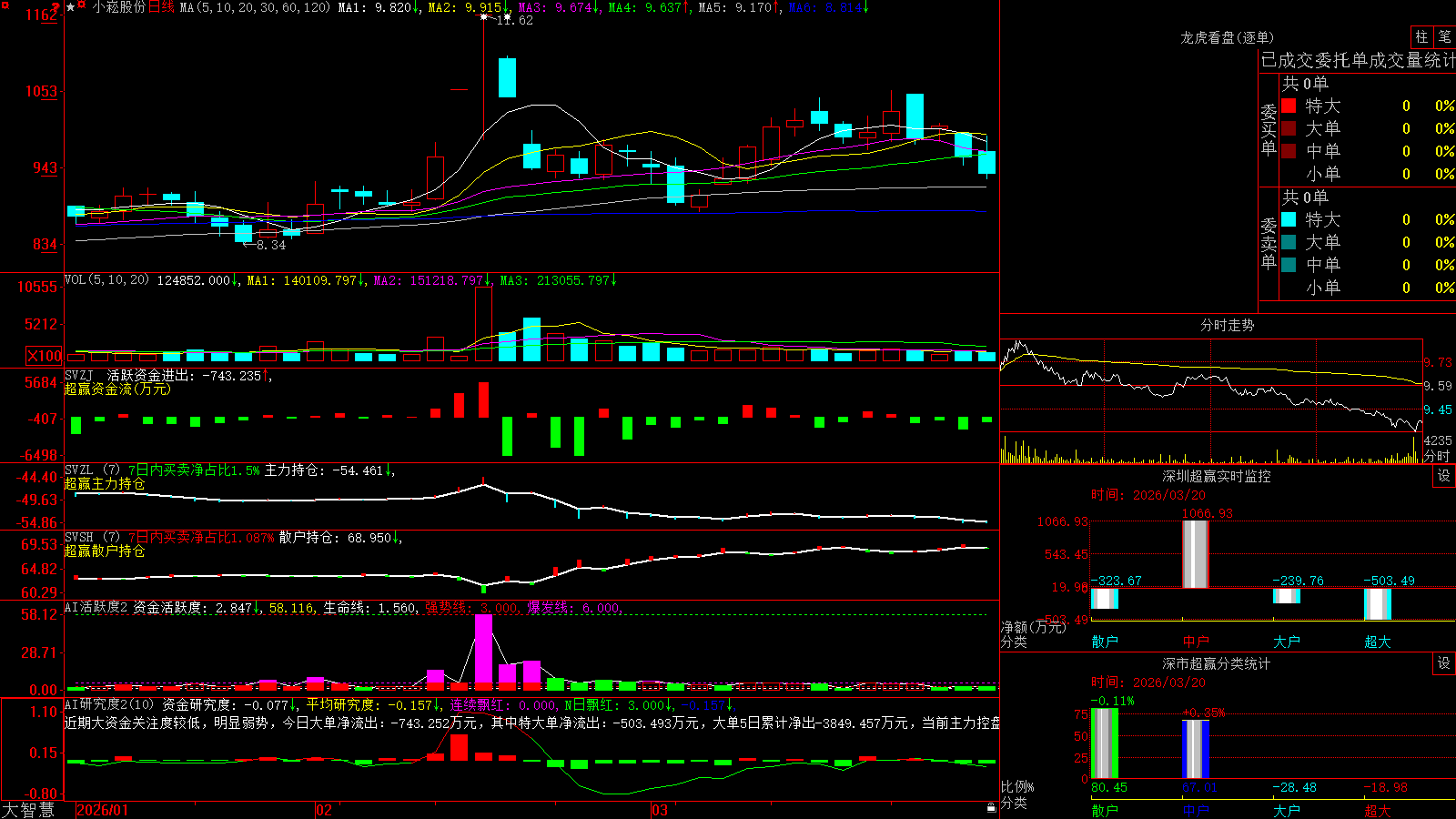Click the lock icon at bottom-right of the K-line timeline
This screenshot has height=819, width=1456.
click(x=991, y=807)
